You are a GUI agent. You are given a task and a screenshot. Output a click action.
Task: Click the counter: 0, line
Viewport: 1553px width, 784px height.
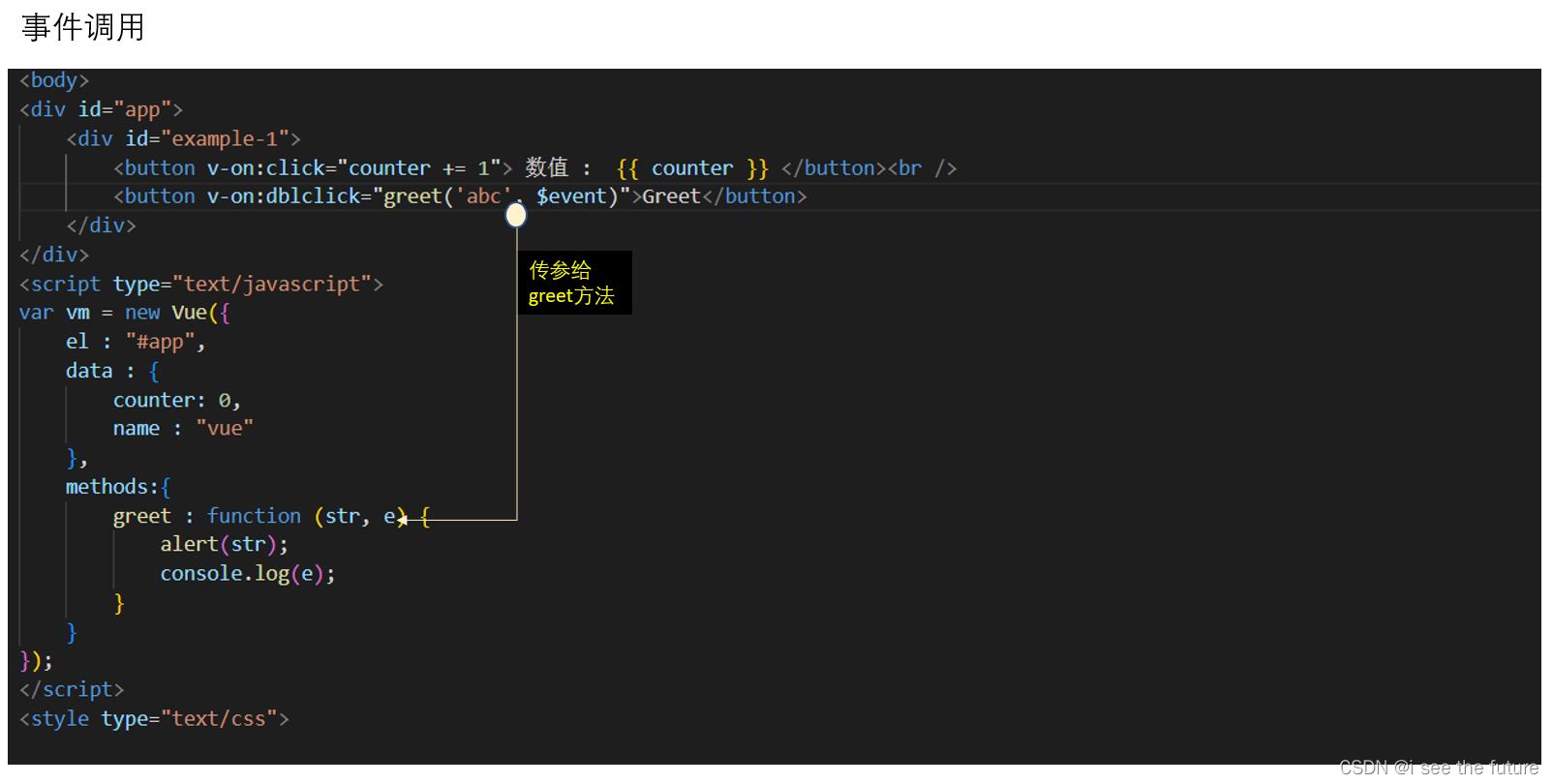pos(176,400)
